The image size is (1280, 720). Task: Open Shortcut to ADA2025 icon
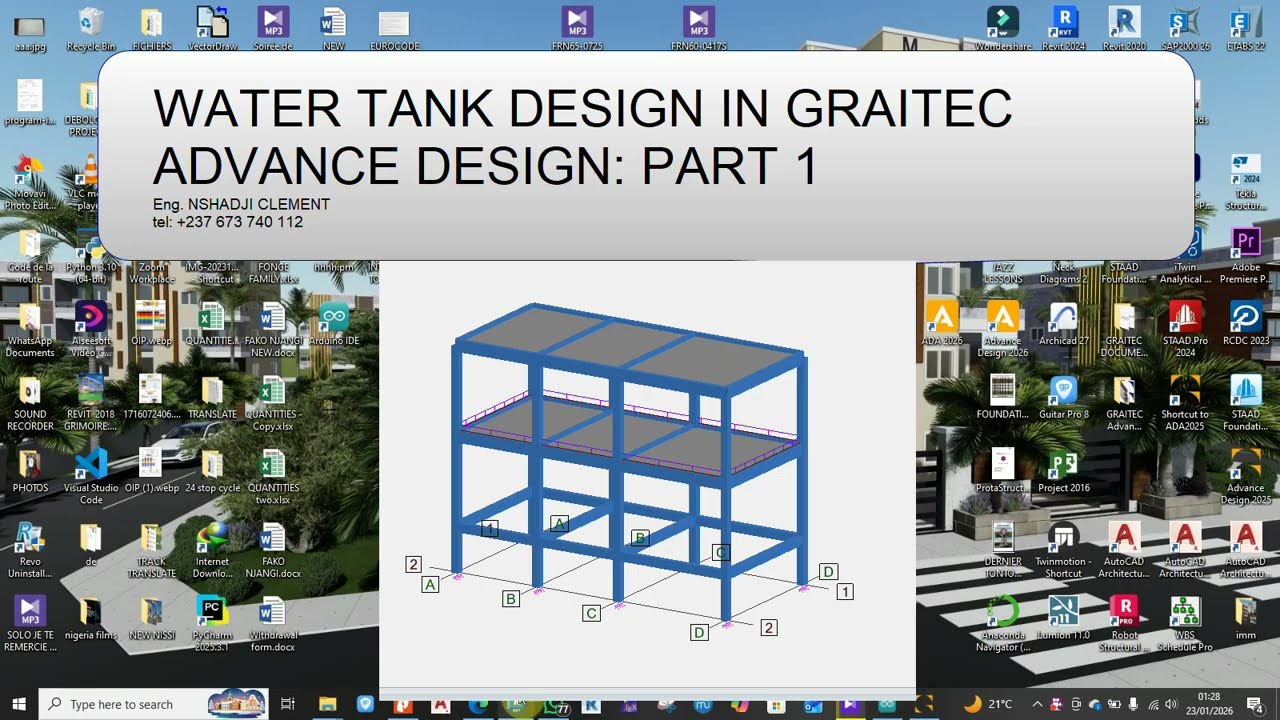pos(1185,402)
